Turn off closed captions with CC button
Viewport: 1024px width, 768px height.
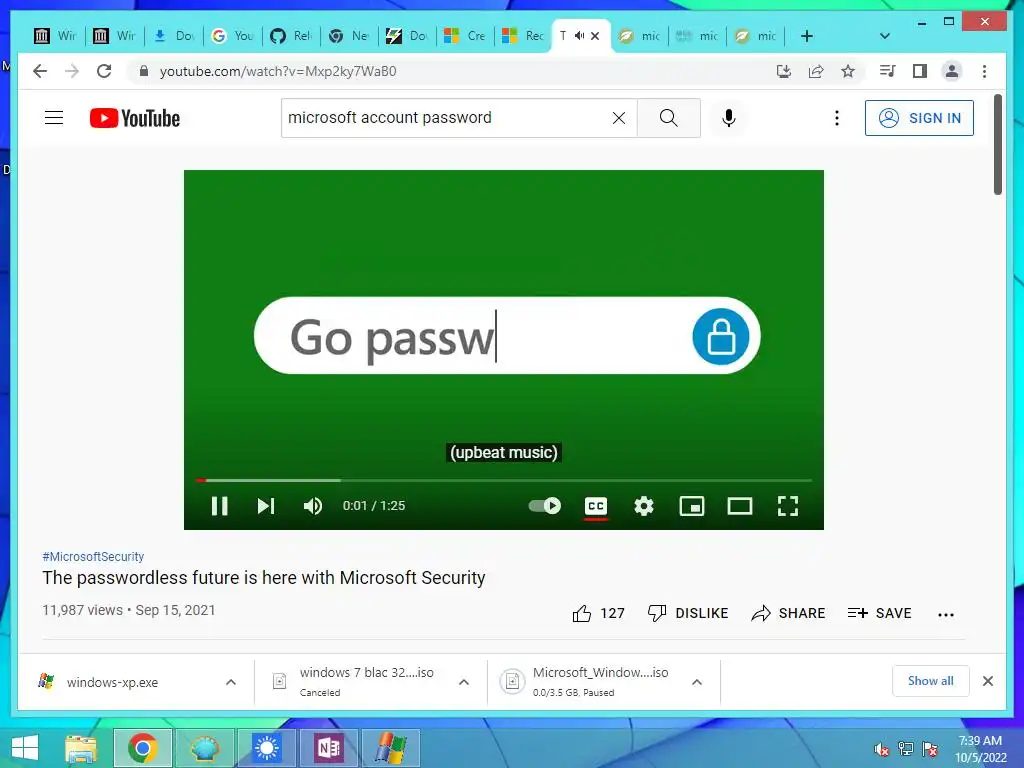[x=596, y=506]
